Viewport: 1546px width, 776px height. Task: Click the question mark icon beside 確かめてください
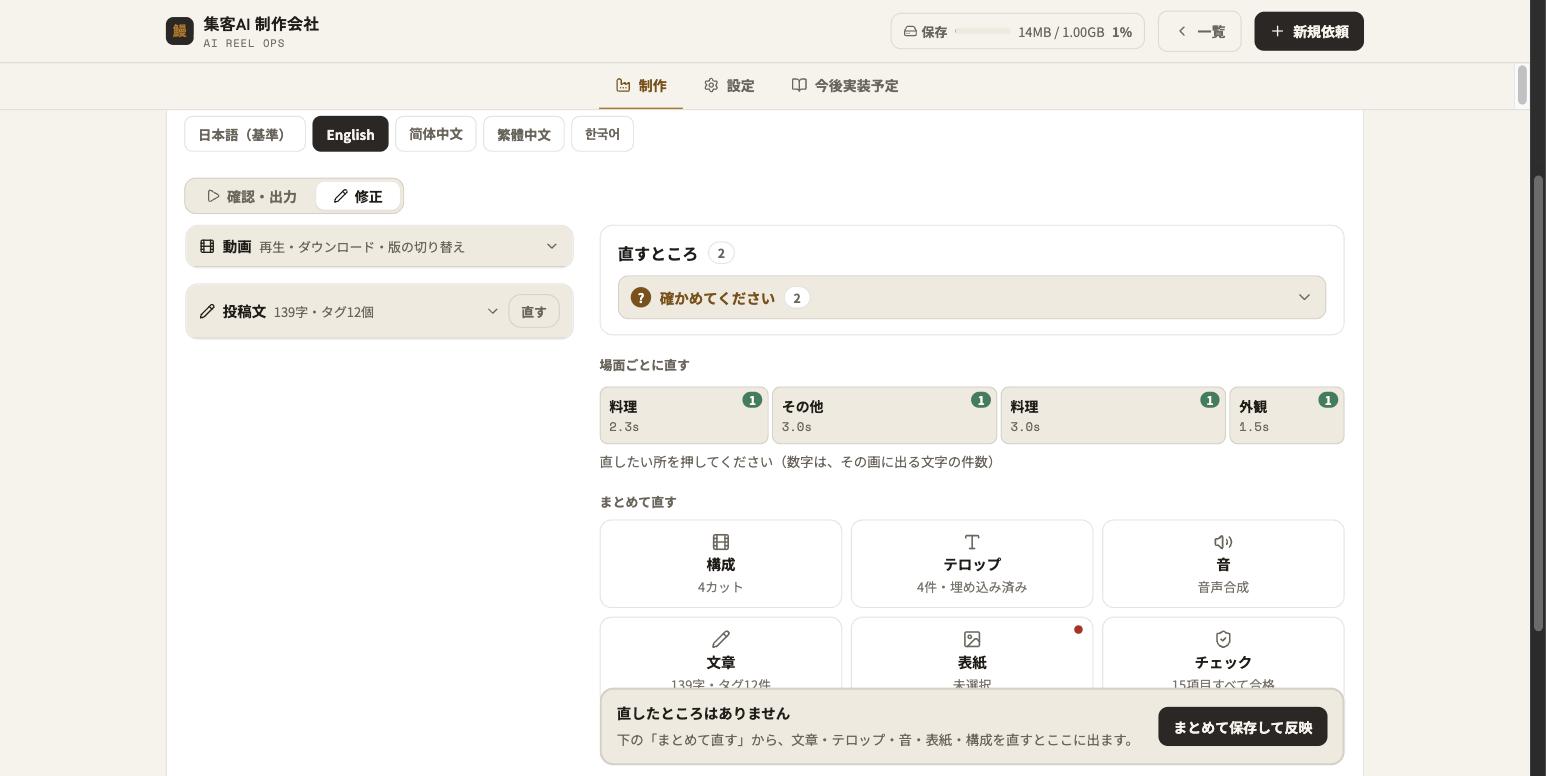641,298
